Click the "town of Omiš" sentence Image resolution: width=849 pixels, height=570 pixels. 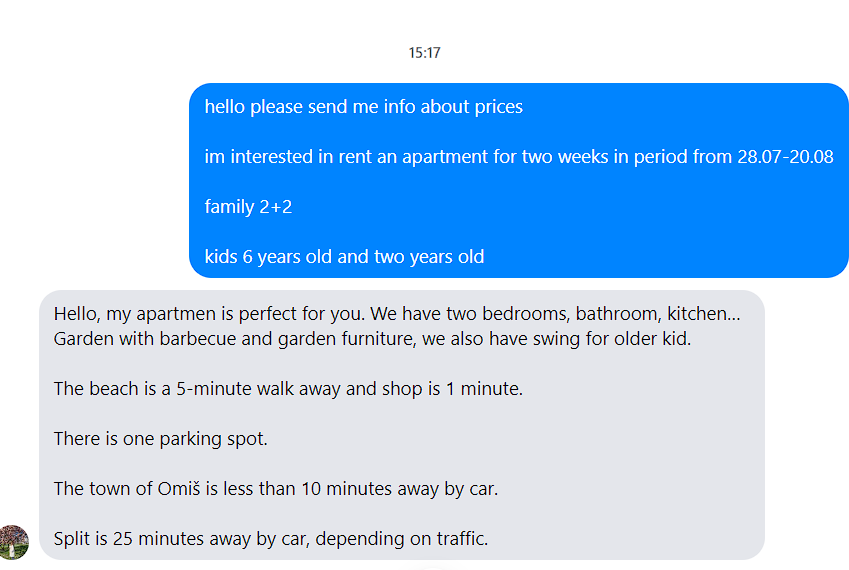pos(276,489)
